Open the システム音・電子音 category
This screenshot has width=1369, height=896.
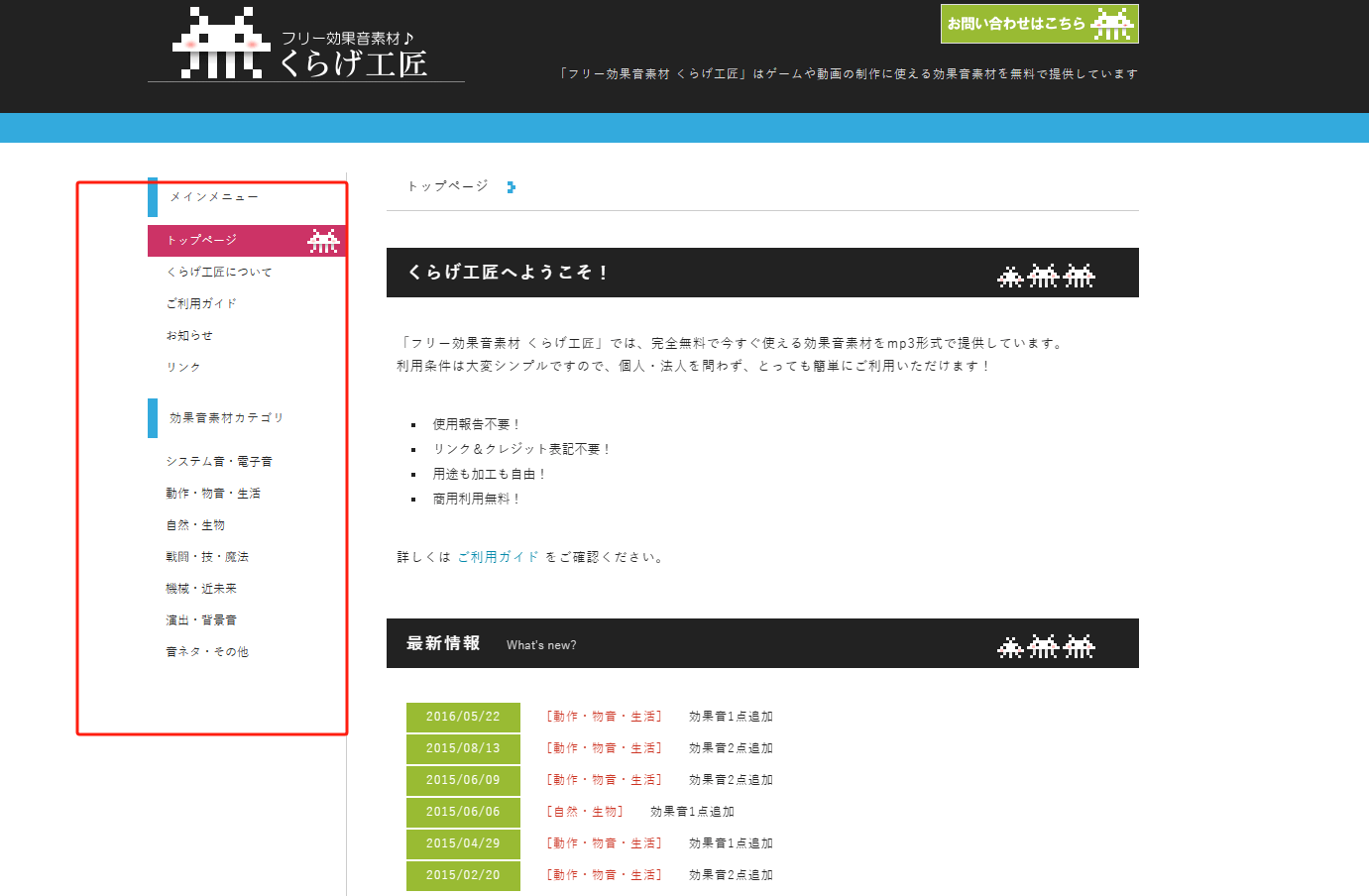tap(219, 461)
